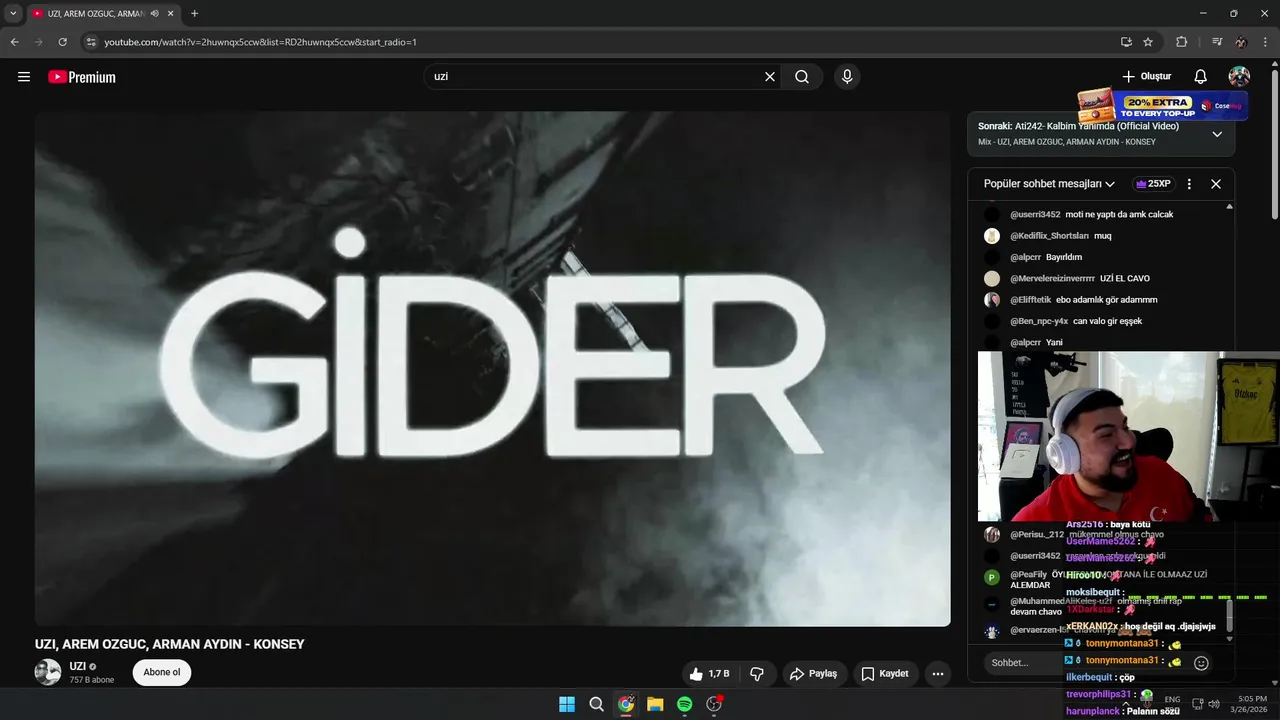1280x720 pixels.
Task: Open live chat options three dots
Action: pos(1189,184)
